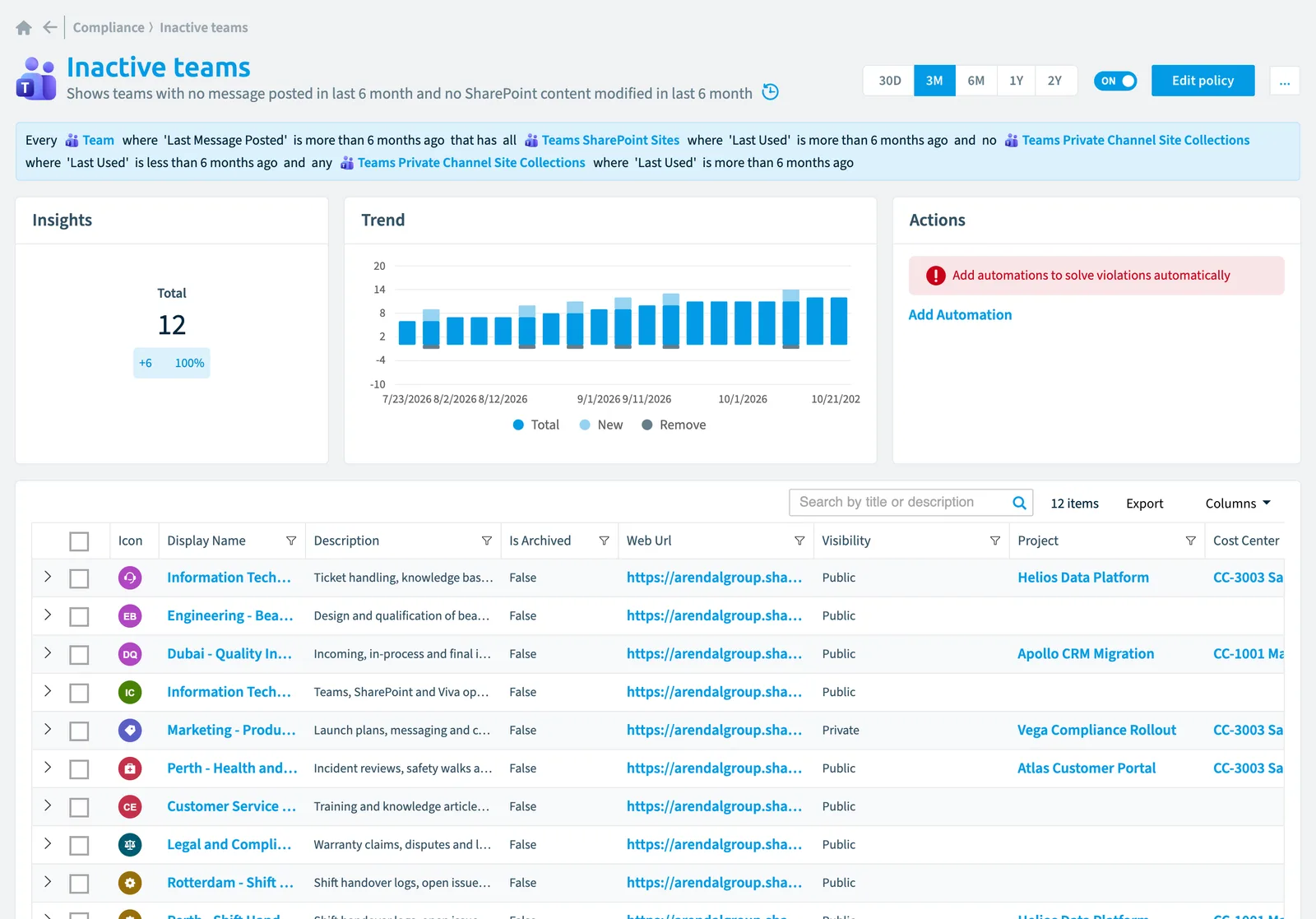1316x919 pixels.
Task: Expand the Legal and Compli... row
Action: tap(48, 843)
